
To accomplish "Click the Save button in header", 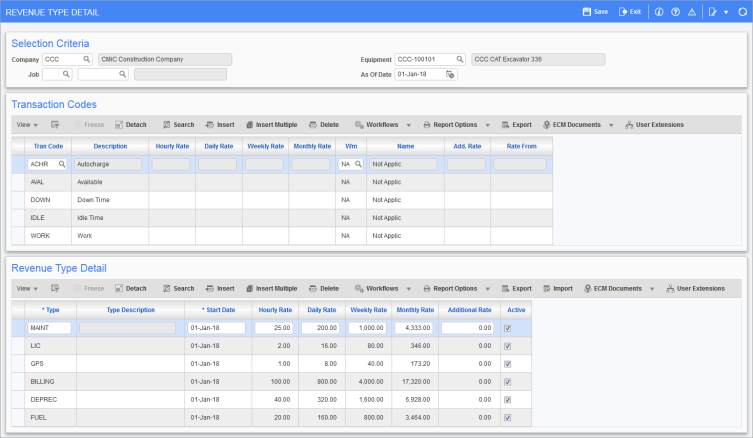I will pos(594,11).
